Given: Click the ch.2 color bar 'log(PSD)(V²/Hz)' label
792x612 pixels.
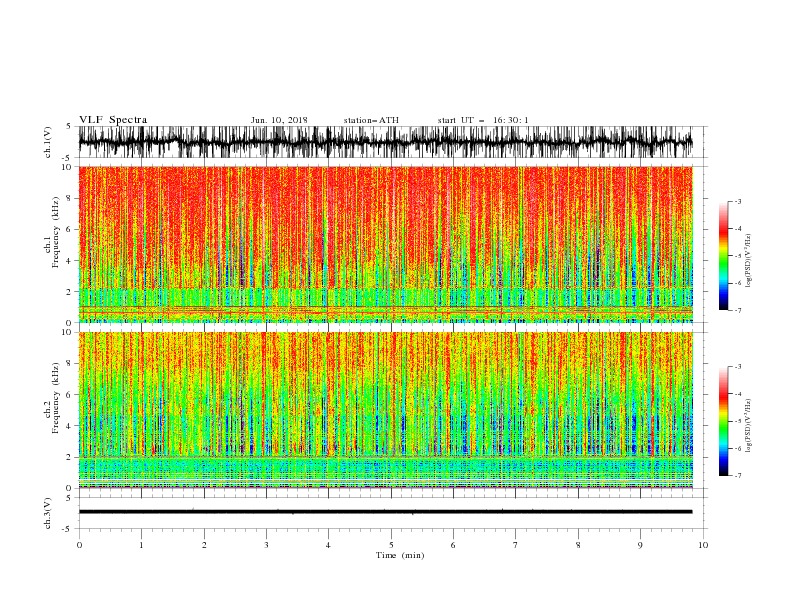Looking at the screenshot, I should click(x=748, y=426).
